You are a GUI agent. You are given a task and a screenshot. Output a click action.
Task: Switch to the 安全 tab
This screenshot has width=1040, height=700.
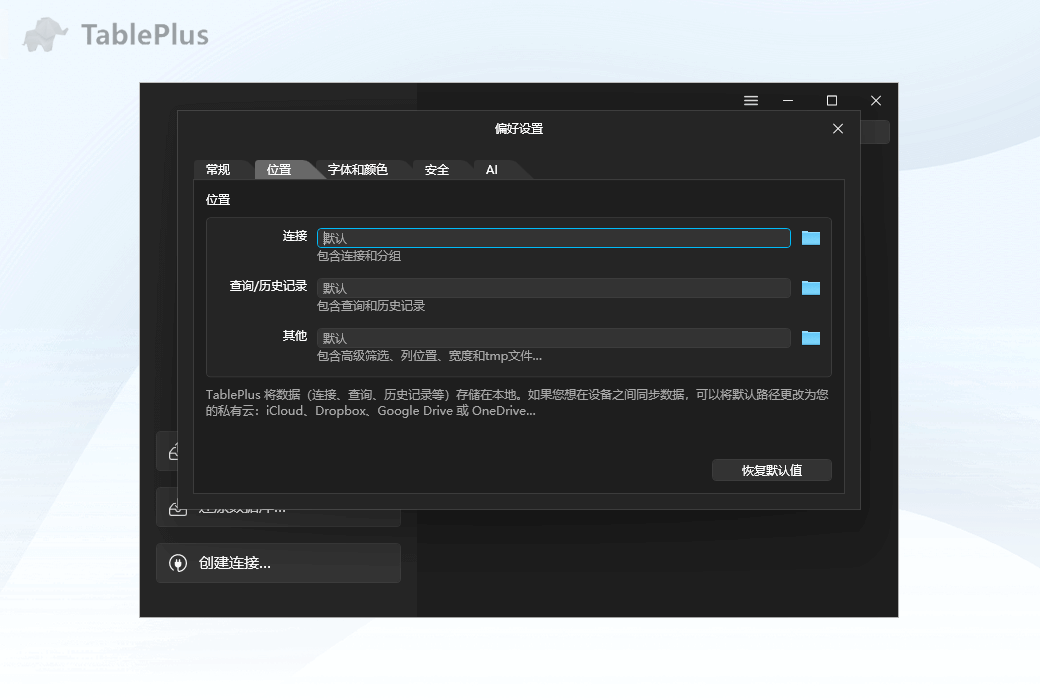(x=438, y=169)
